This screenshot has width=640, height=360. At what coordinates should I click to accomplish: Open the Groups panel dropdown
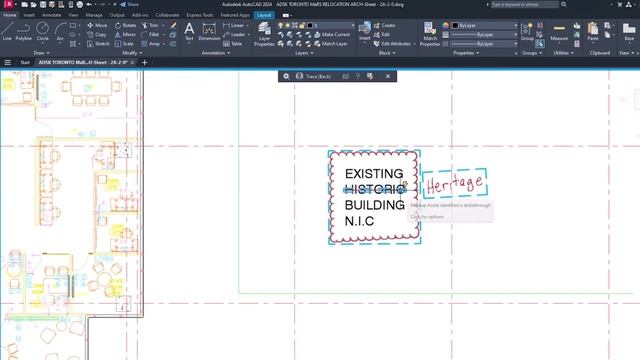[x=532, y=53]
